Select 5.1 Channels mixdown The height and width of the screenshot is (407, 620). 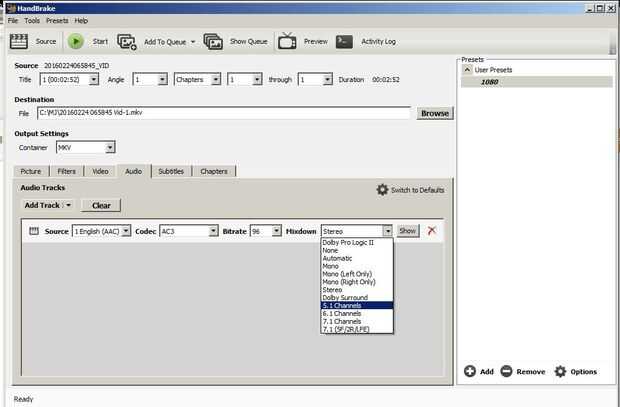click(357, 305)
